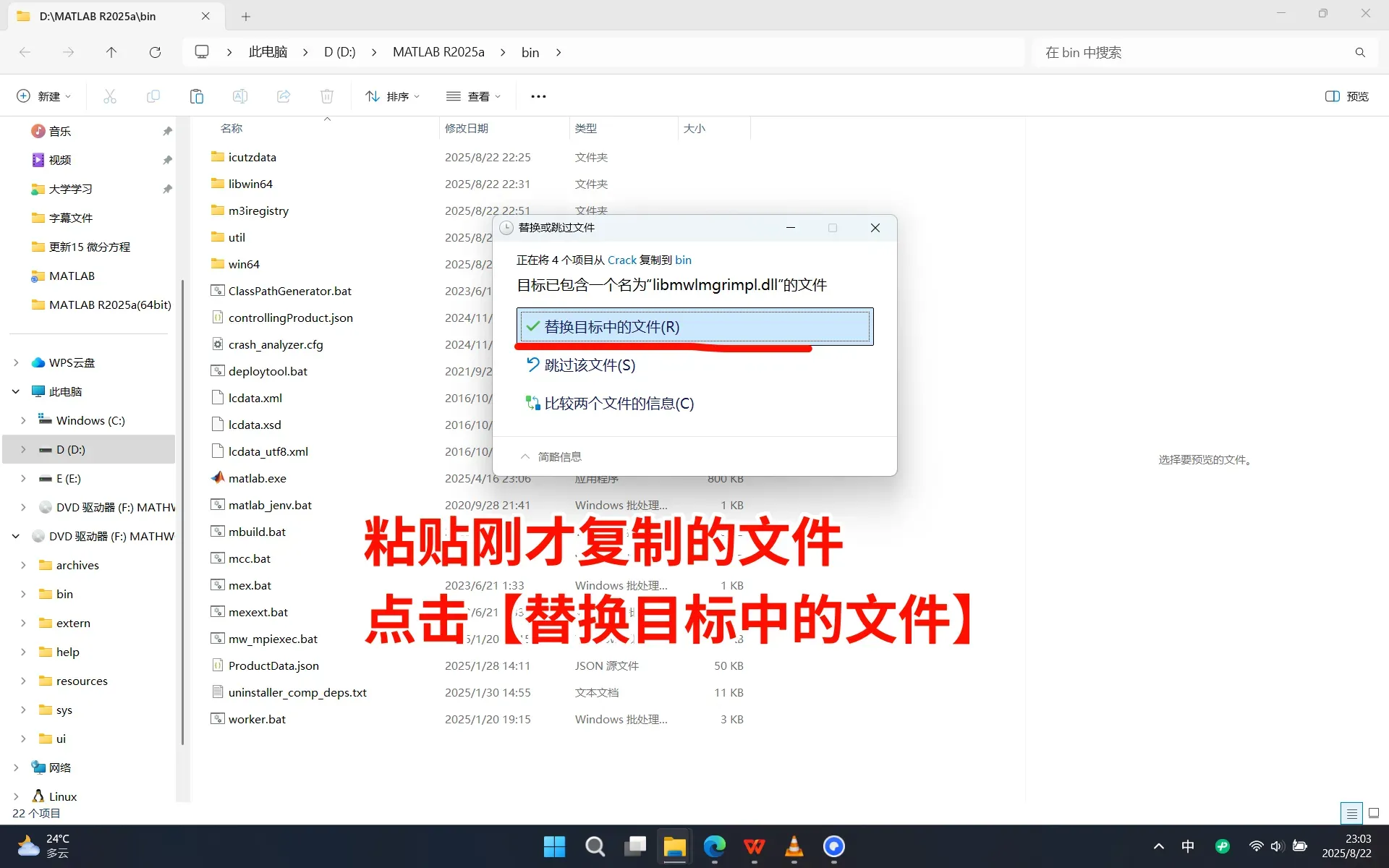Open WPS Office from the taskbar

coord(754,846)
